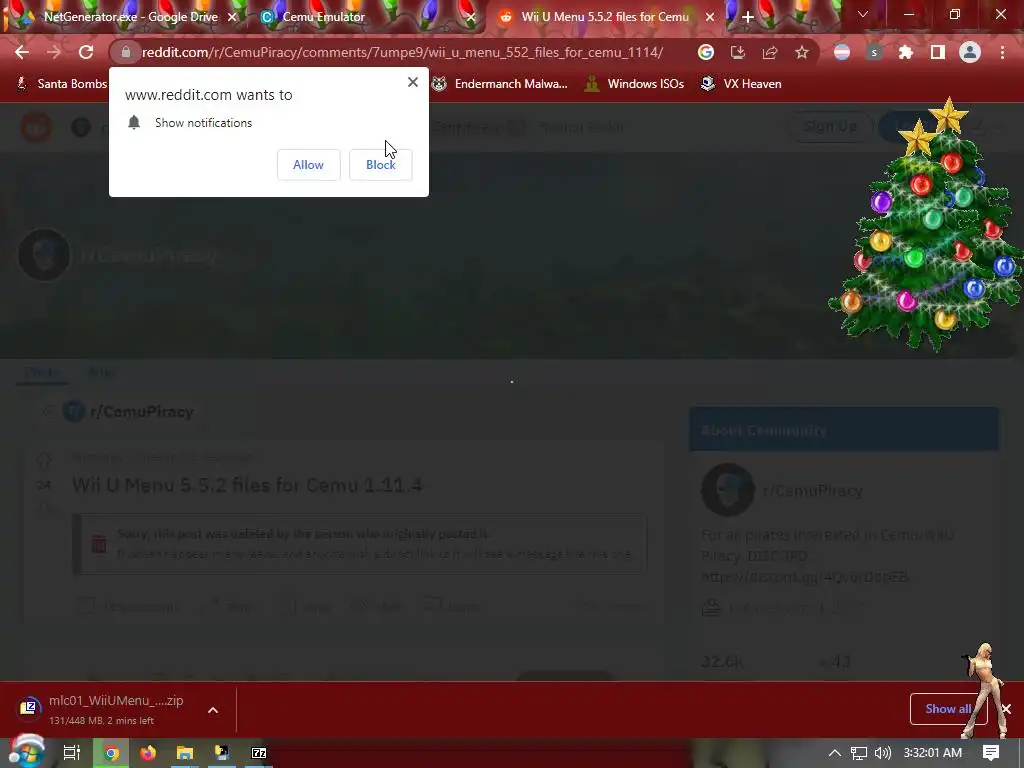Expand download options for mlc01_WiiUMenu zip
Image resolution: width=1024 pixels, height=768 pixels.
tap(213, 710)
